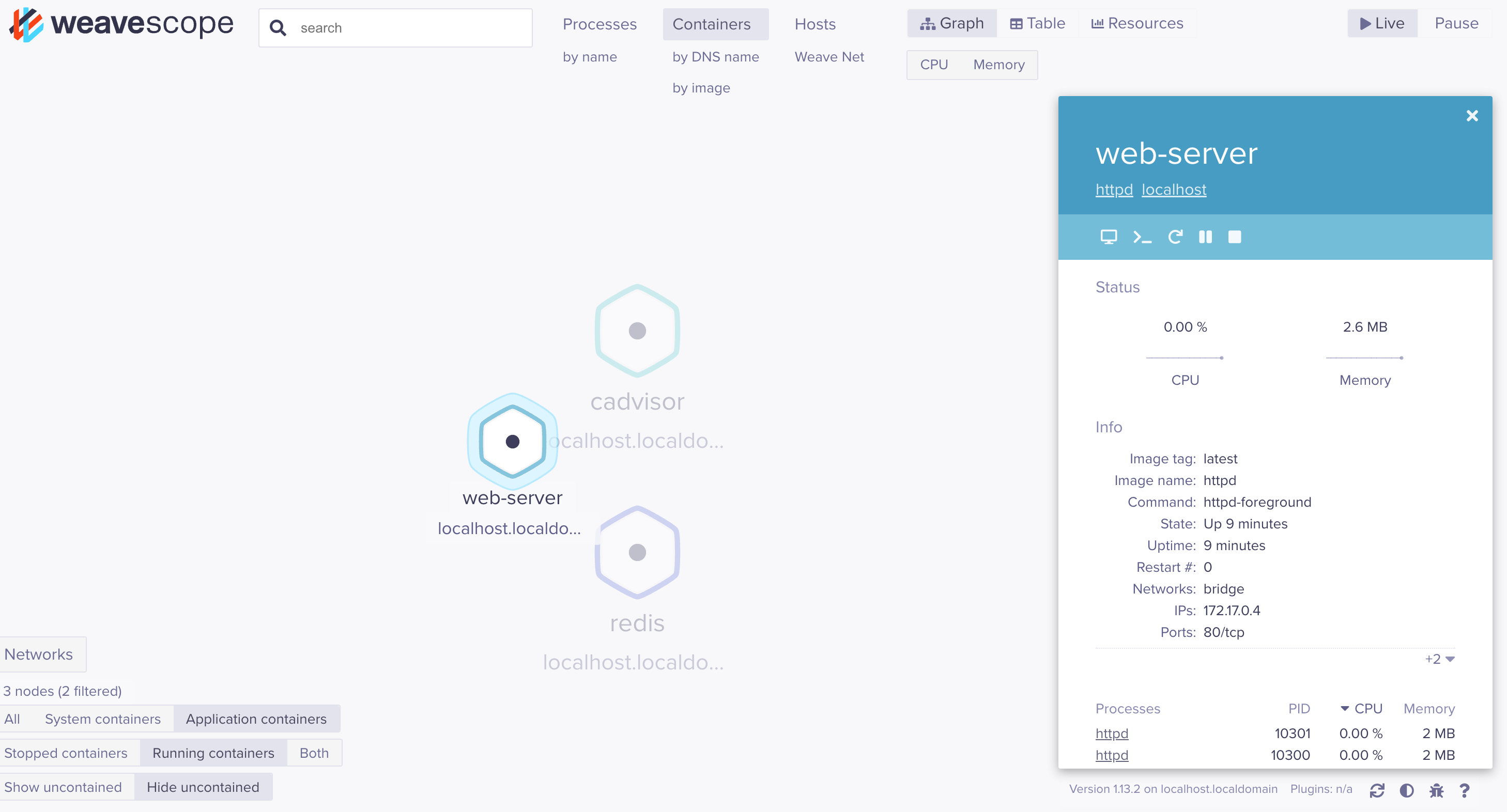Click the 80/tcp ports value

point(1223,632)
